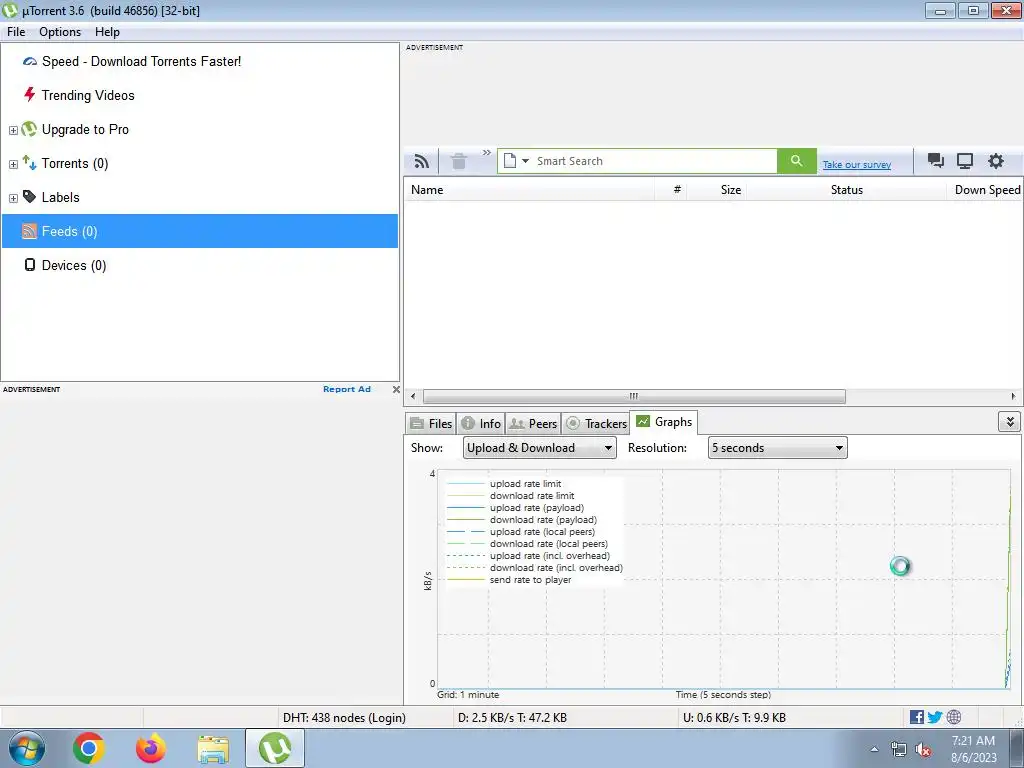
Task: Expand the Labels tree node
Action: pyautogui.click(x=13, y=198)
